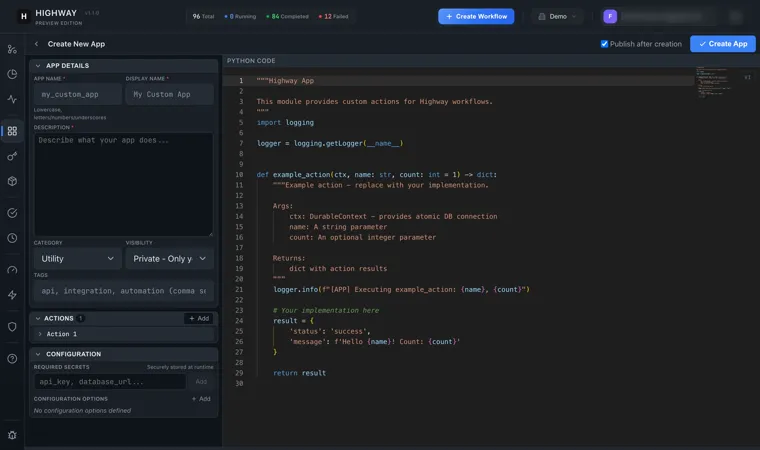Click the 84 Completed stat
This screenshot has width=760, height=450.
(287, 16)
